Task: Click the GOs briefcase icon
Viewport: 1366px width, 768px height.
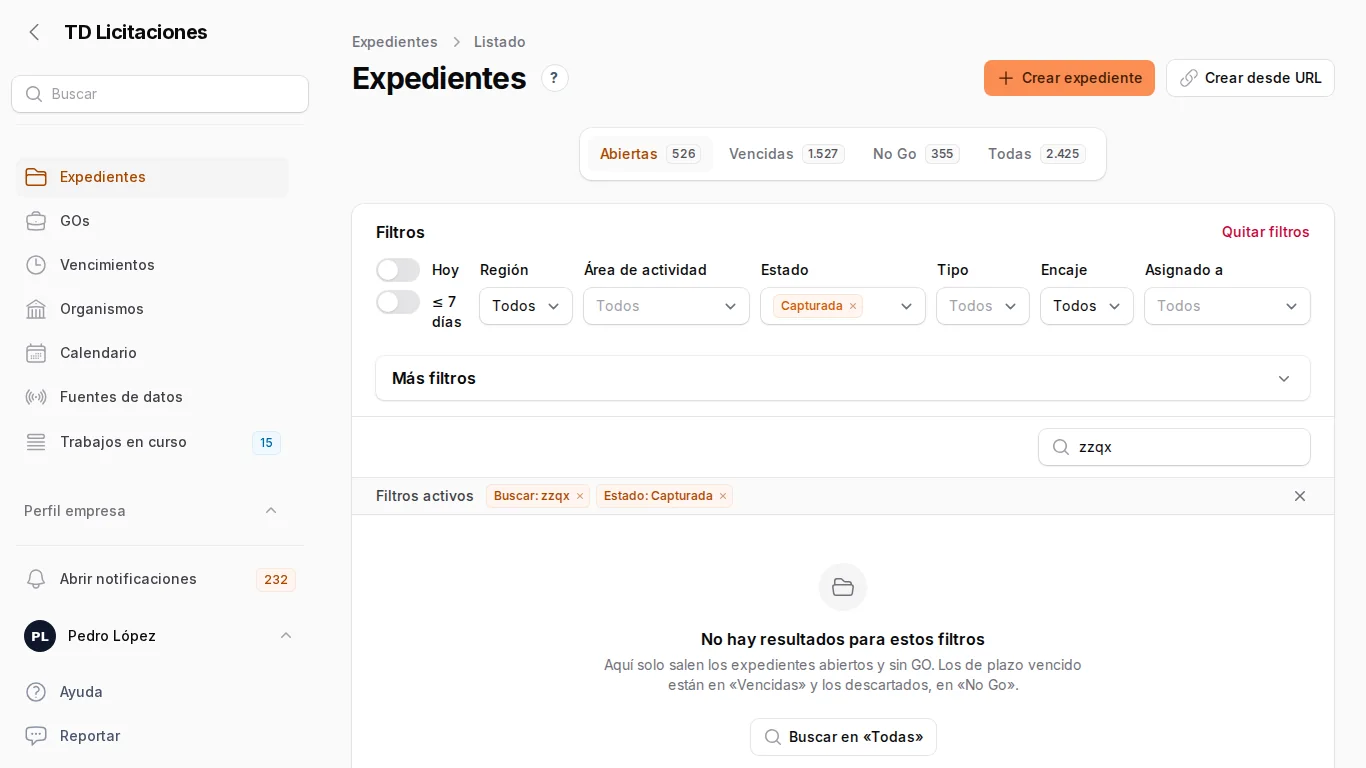Action: tap(36, 221)
